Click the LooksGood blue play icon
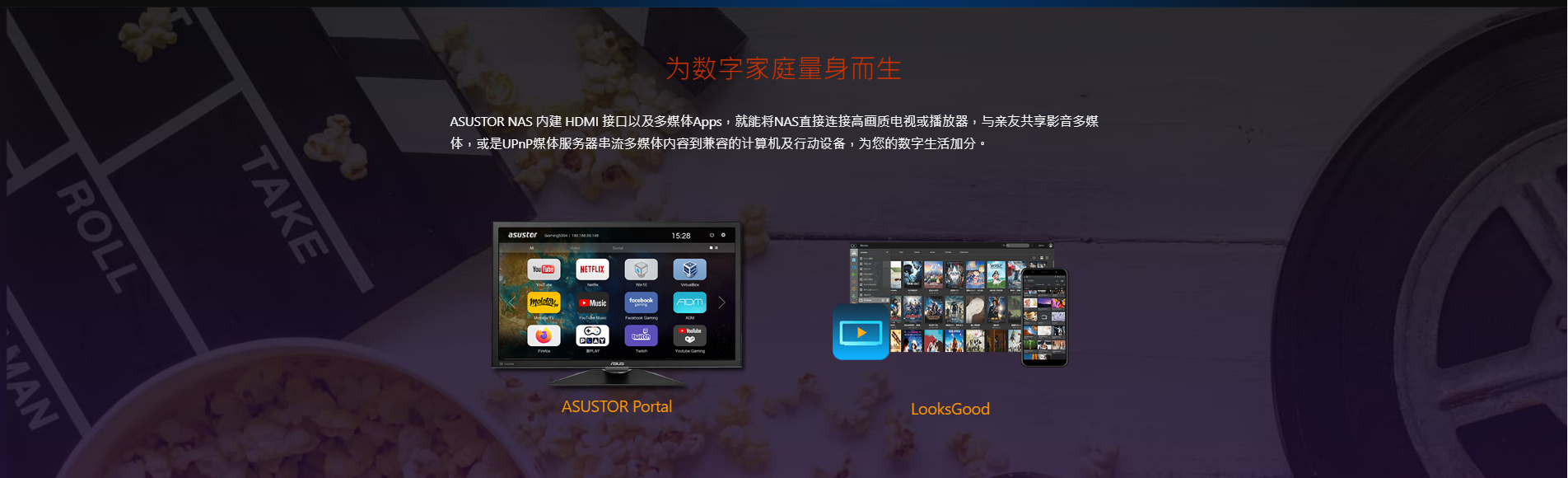This screenshot has height=478, width=1568. pyautogui.click(x=861, y=332)
